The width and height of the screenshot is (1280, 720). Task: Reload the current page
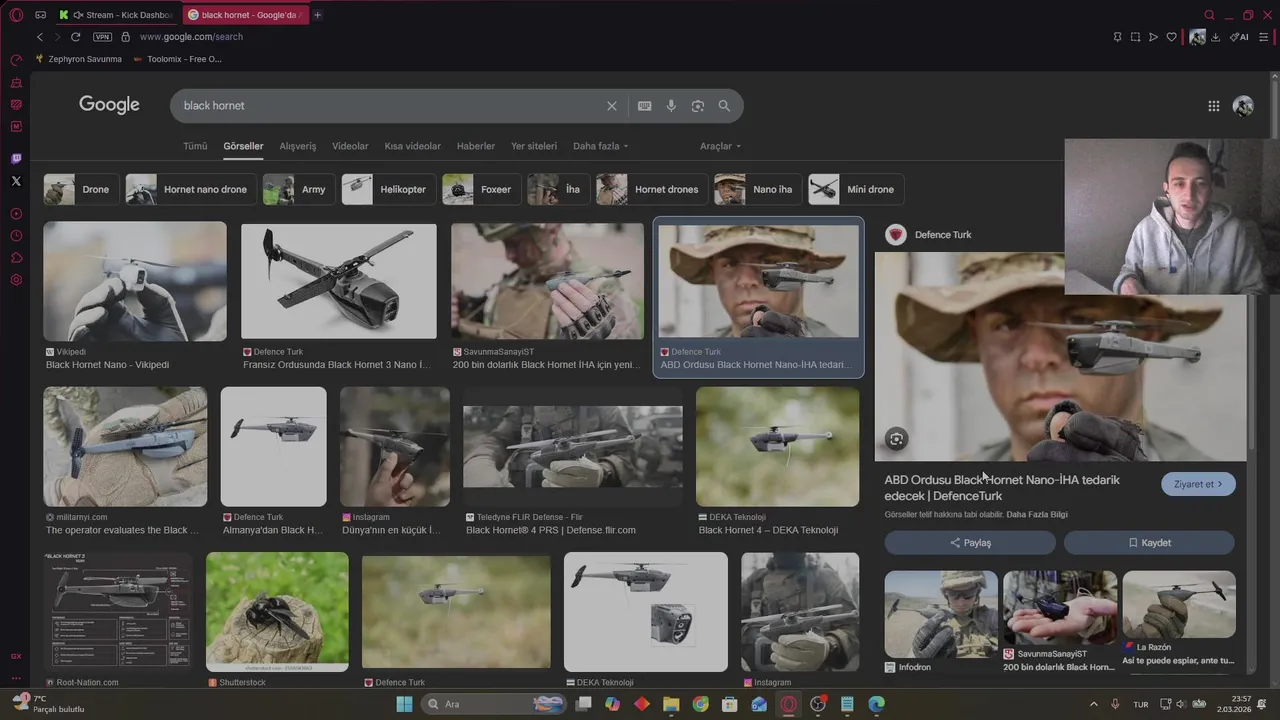click(x=75, y=37)
